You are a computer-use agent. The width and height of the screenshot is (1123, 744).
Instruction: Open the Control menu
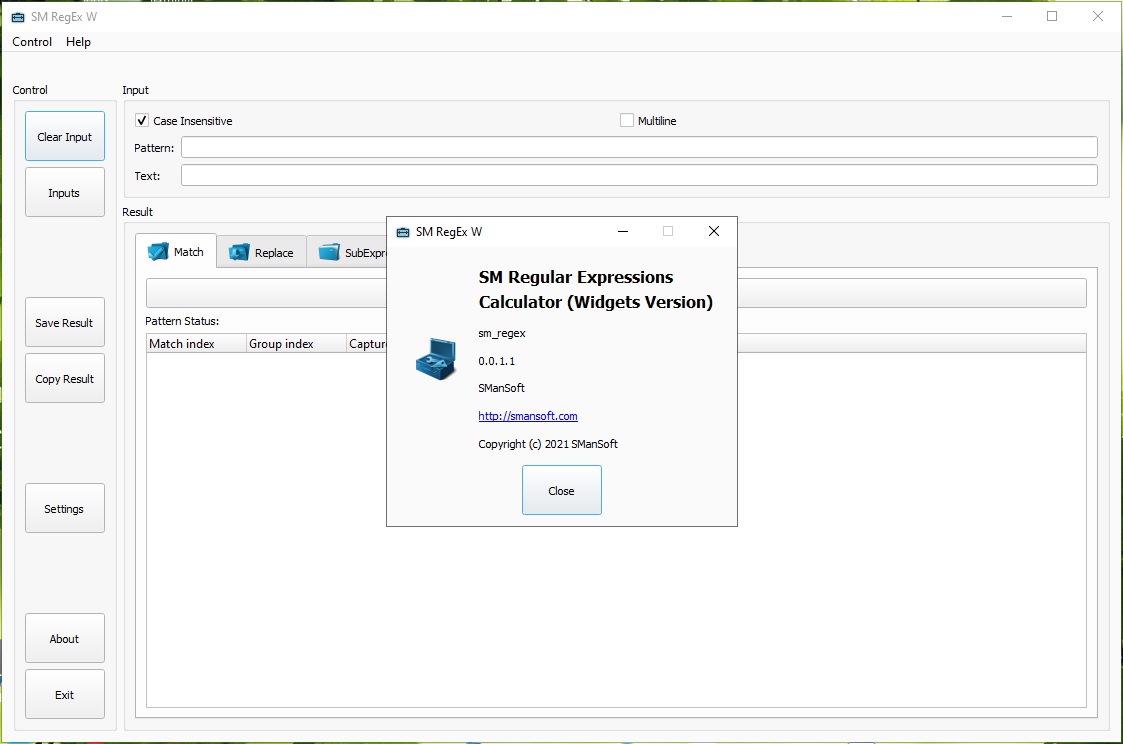[x=32, y=42]
